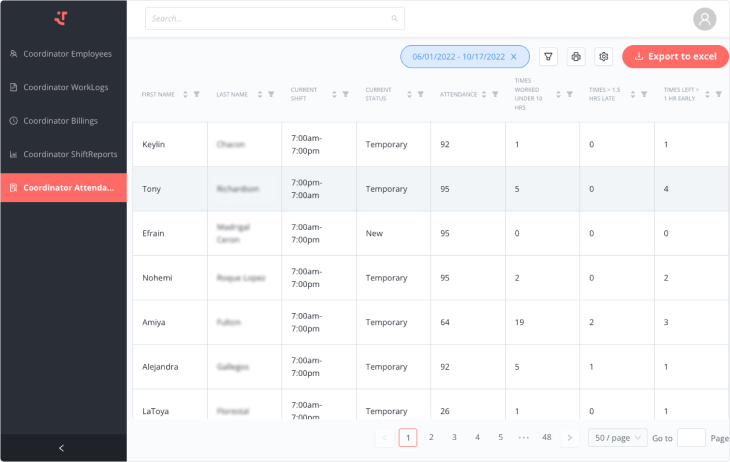Open Coordinator Billings menu item
The width and height of the screenshot is (730, 462).
click(65, 121)
